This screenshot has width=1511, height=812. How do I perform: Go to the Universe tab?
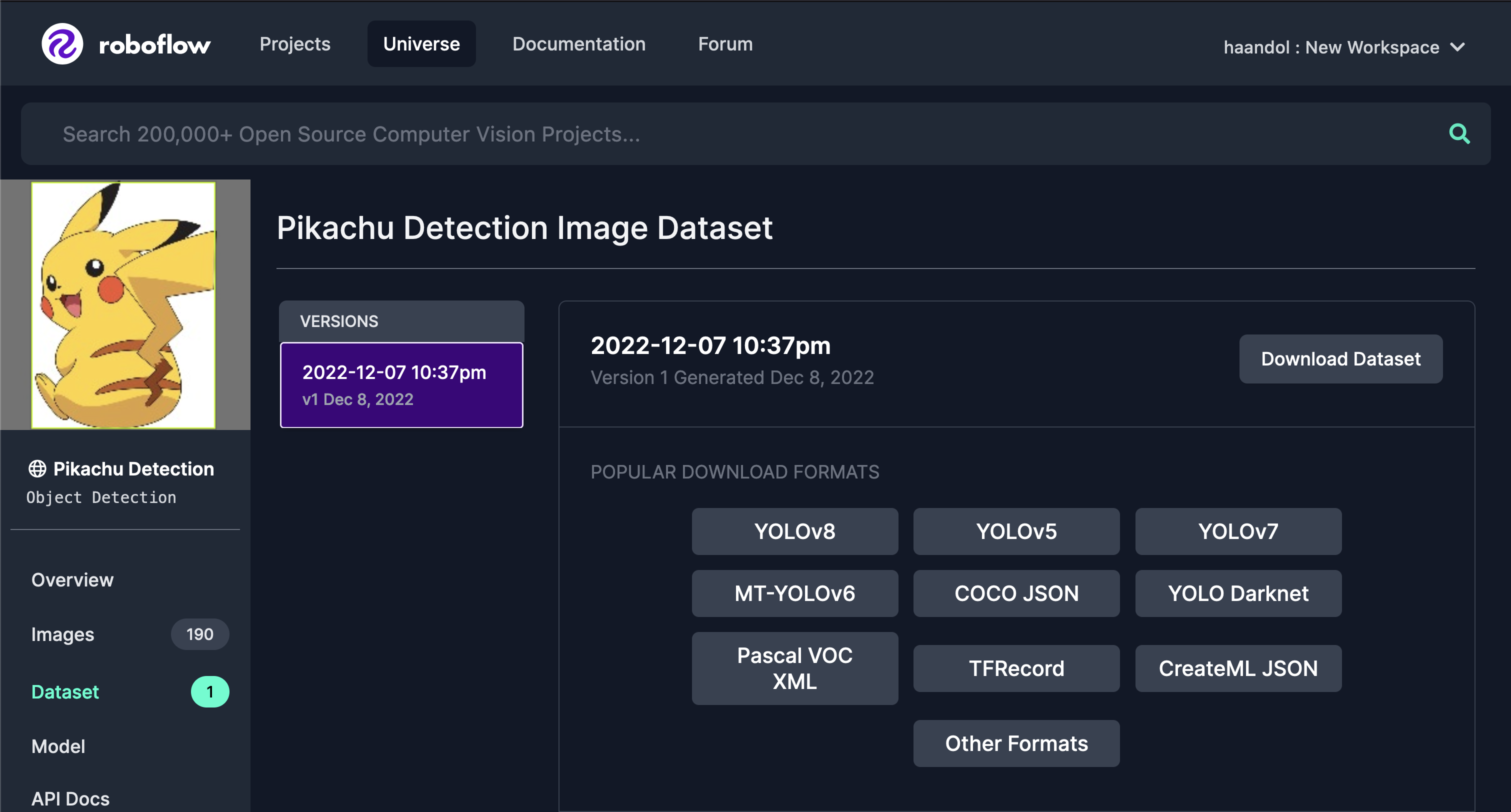pos(421,44)
